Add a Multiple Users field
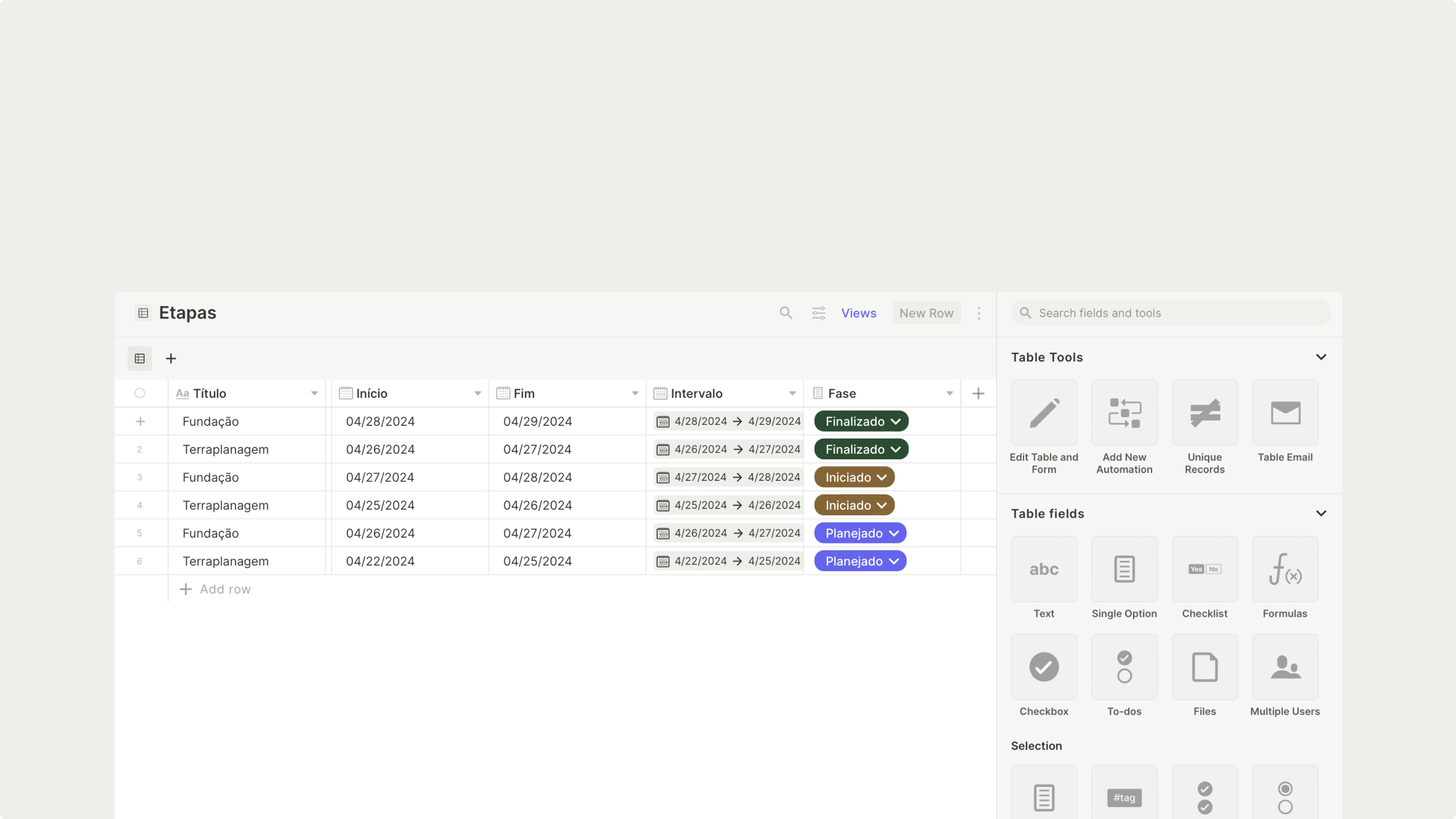Screen dimensions: 1456x819 pos(1285,667)
